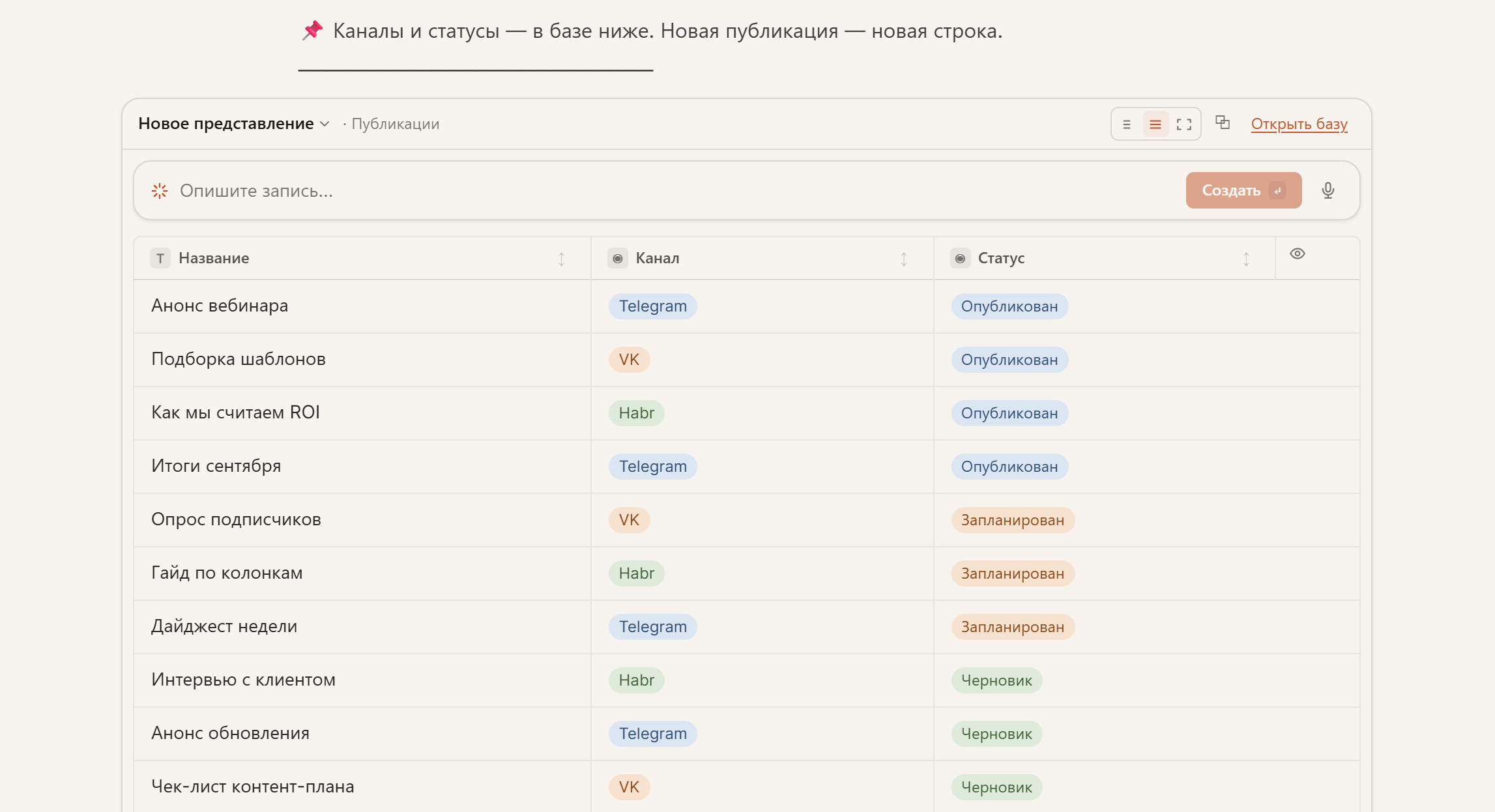
Task: Open the Гайд по колонкам record
Action: pyautogui.click(x=227, y=573)
